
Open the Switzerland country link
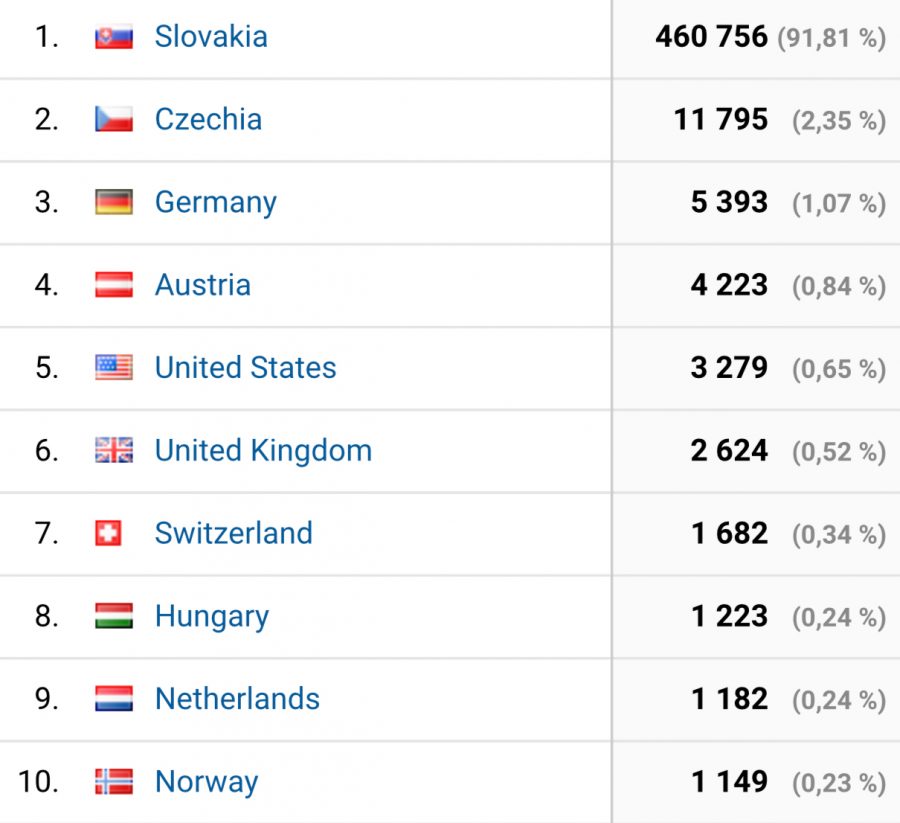[x=234, y=533]
